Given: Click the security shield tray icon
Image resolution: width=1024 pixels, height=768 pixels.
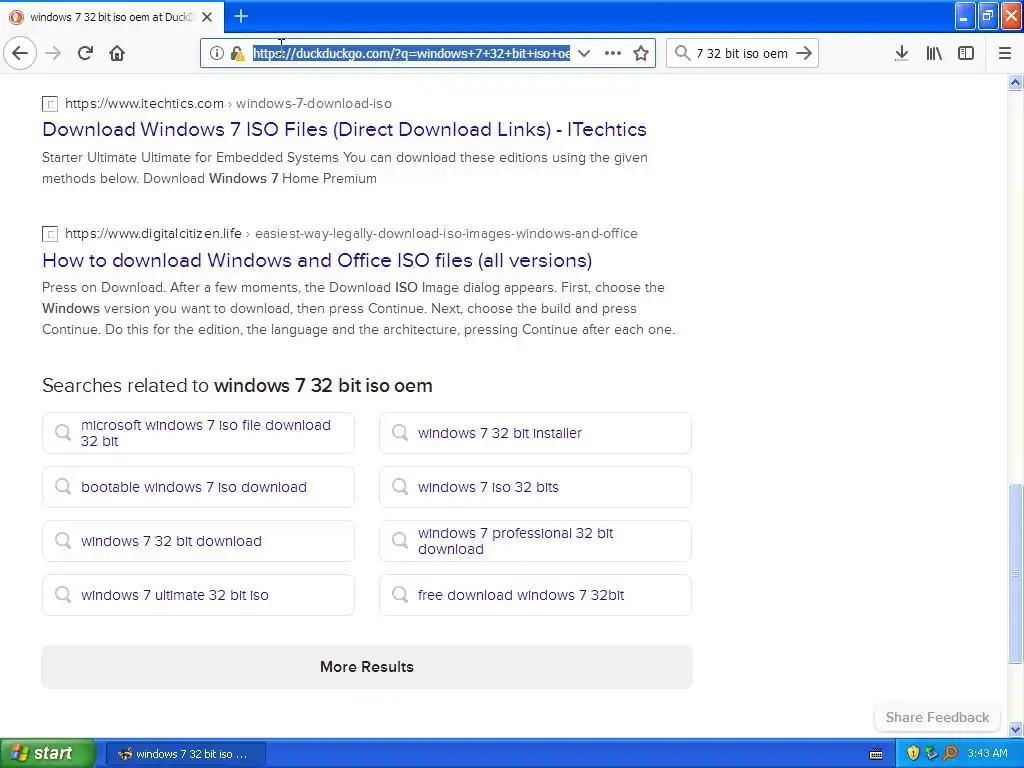Looking at the screenshot, I should 913,754.
